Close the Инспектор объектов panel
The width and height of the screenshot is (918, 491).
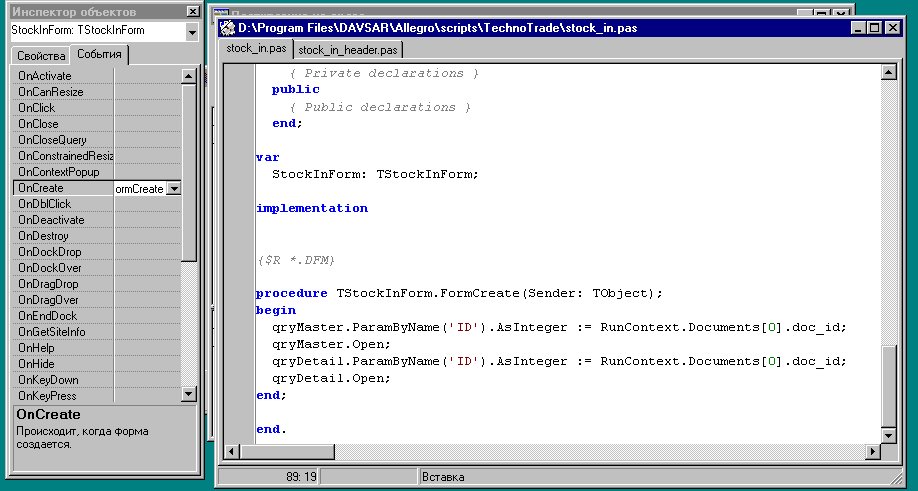pyautogui.click(x=192, y=12)
